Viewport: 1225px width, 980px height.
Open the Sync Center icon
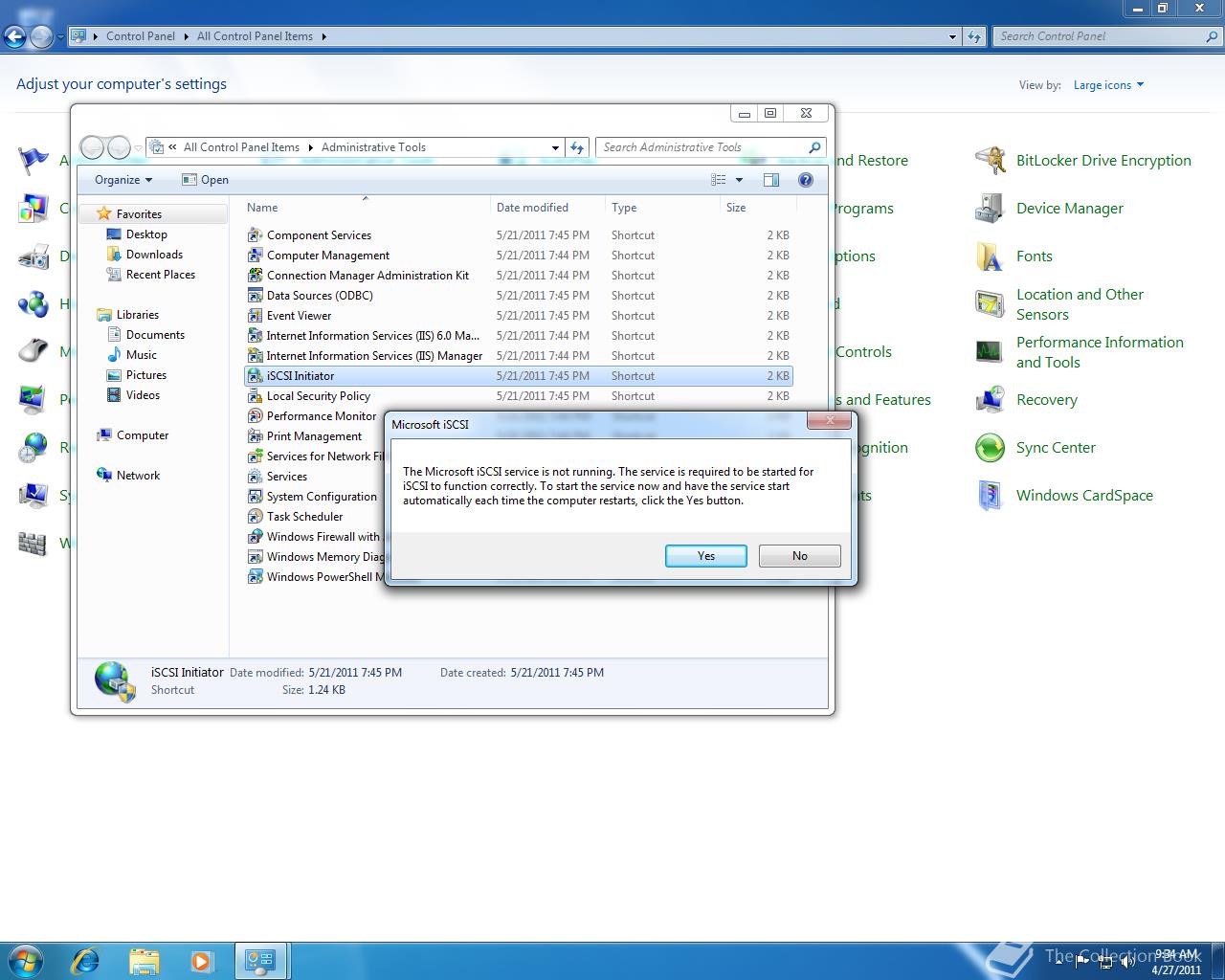click(x=990, y=448)
